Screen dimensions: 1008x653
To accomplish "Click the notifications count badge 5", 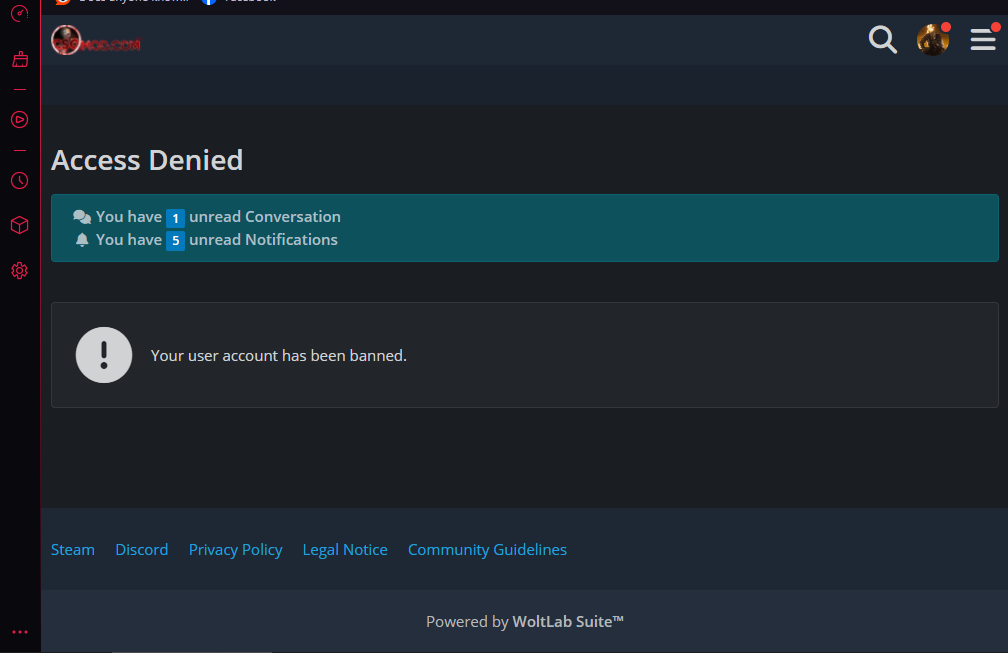I will click(175, 241).
